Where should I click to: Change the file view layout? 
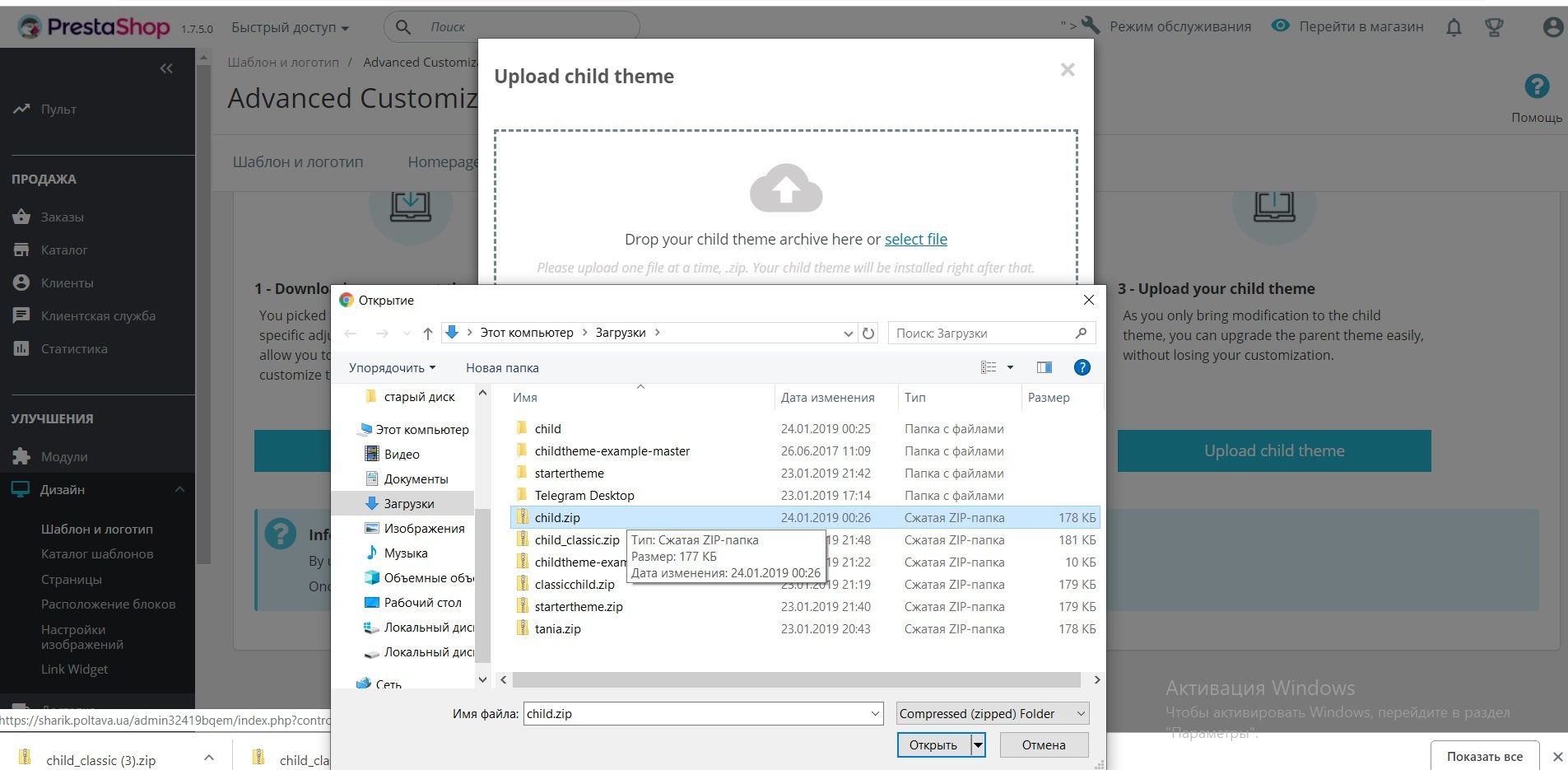click(989, 367)
